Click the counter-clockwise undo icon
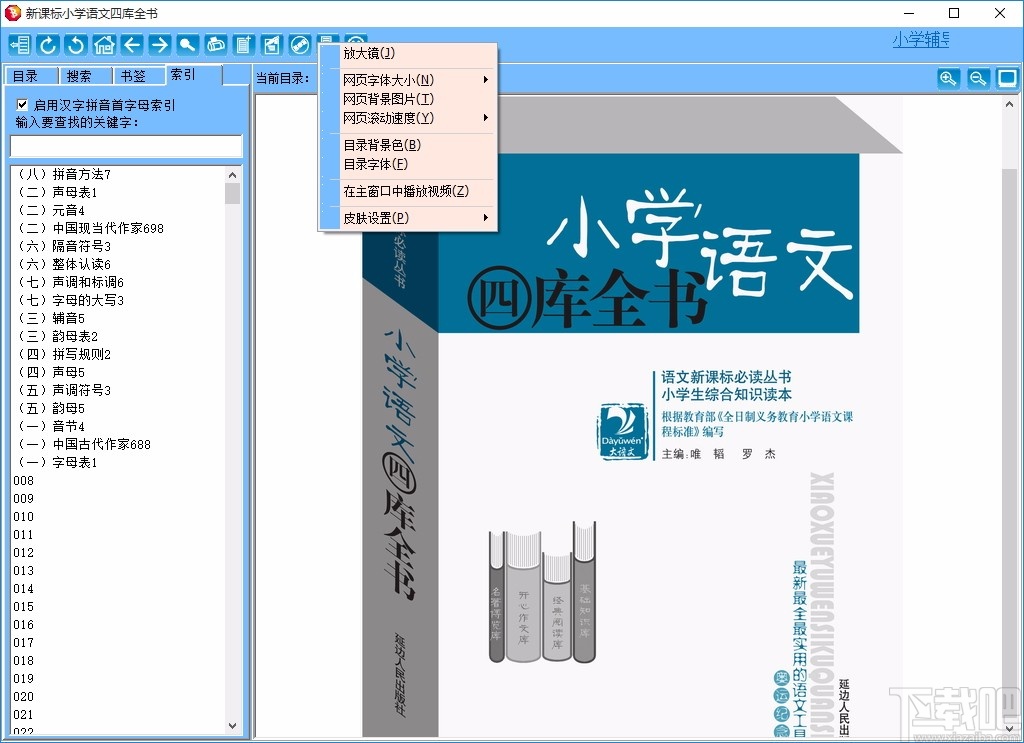 click(76, 44)
